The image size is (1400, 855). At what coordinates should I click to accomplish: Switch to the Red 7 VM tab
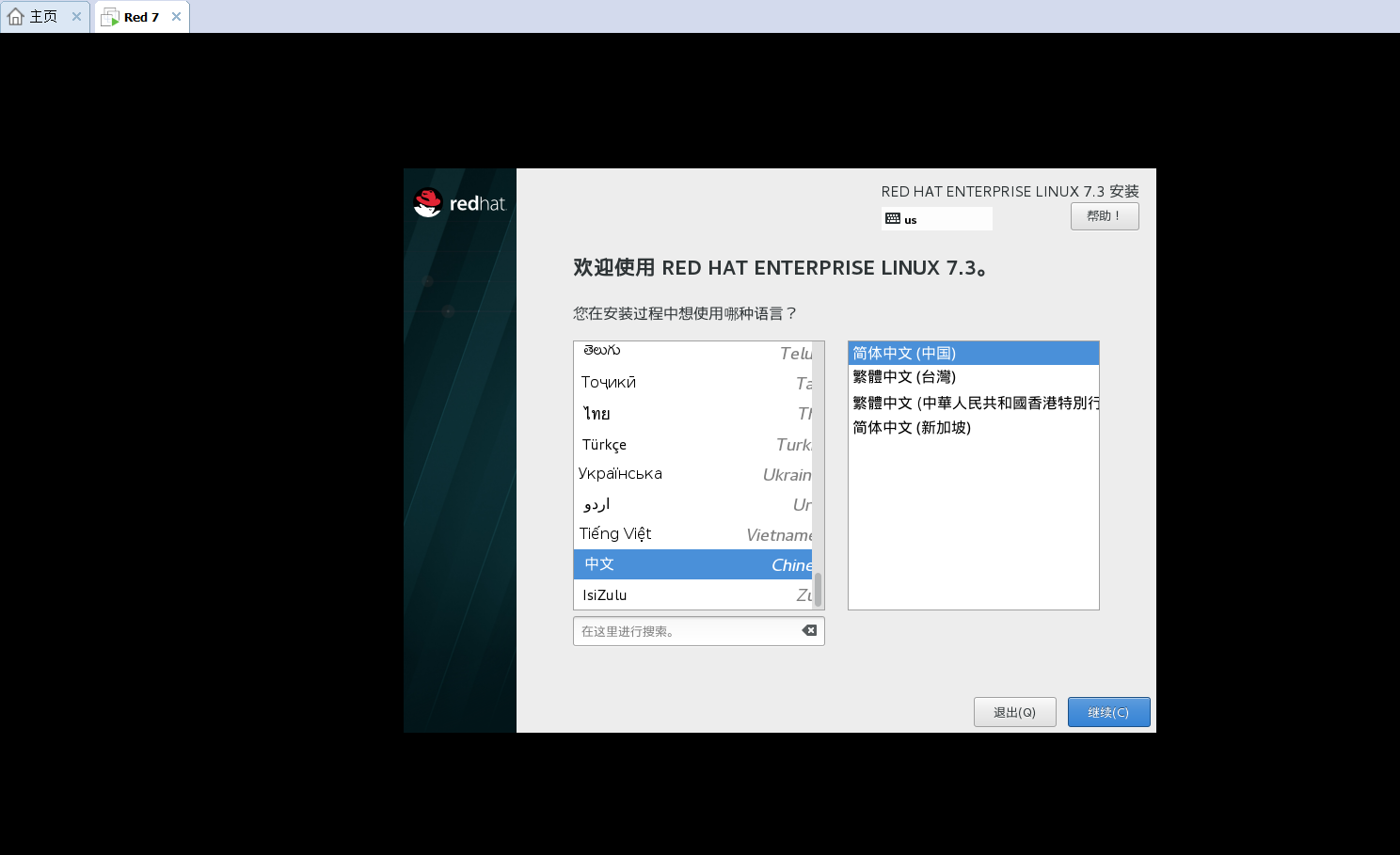coord(141,17)
